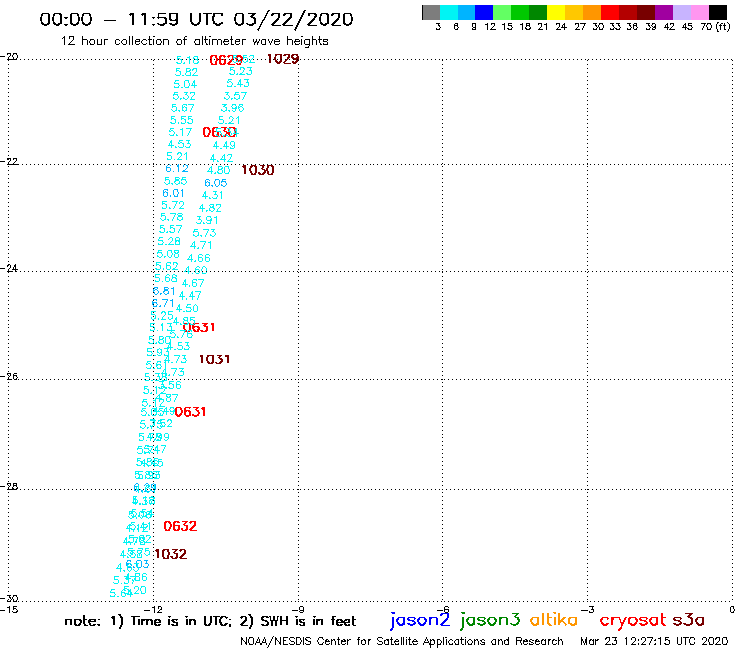Select wave height value '5.55'
The width and height of the screenshot is (740, 650).
(182, 120)
